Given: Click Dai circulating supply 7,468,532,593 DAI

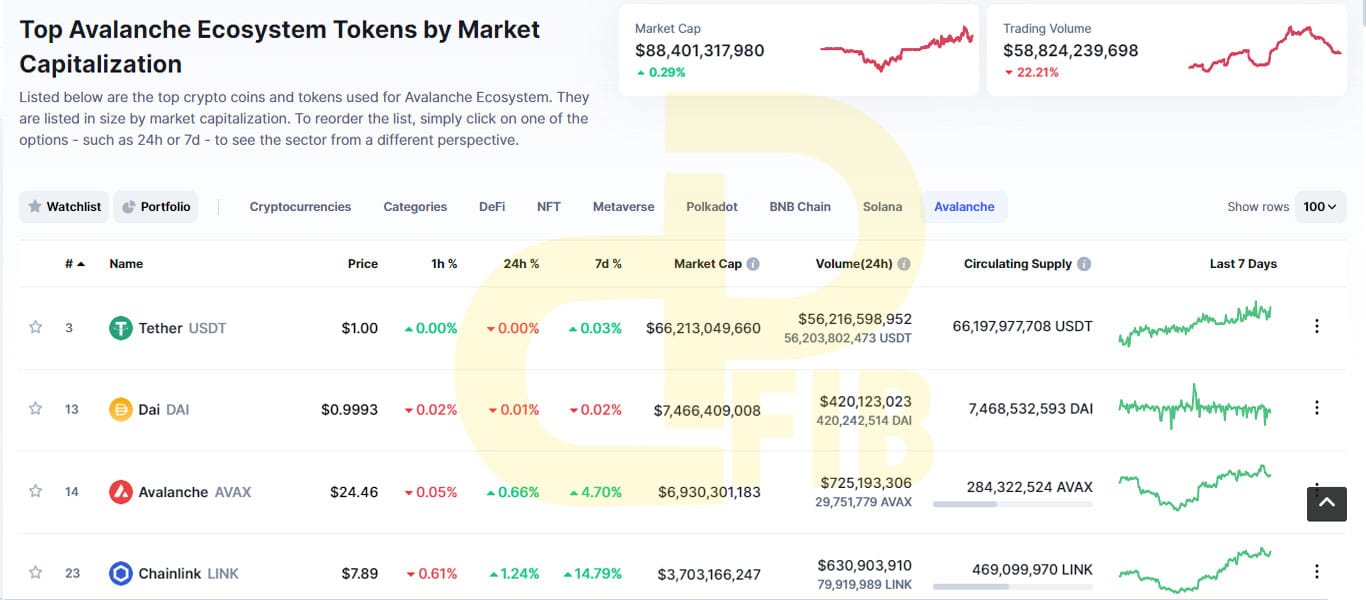Looking at the screenshot, I should tap(1031, 409).
